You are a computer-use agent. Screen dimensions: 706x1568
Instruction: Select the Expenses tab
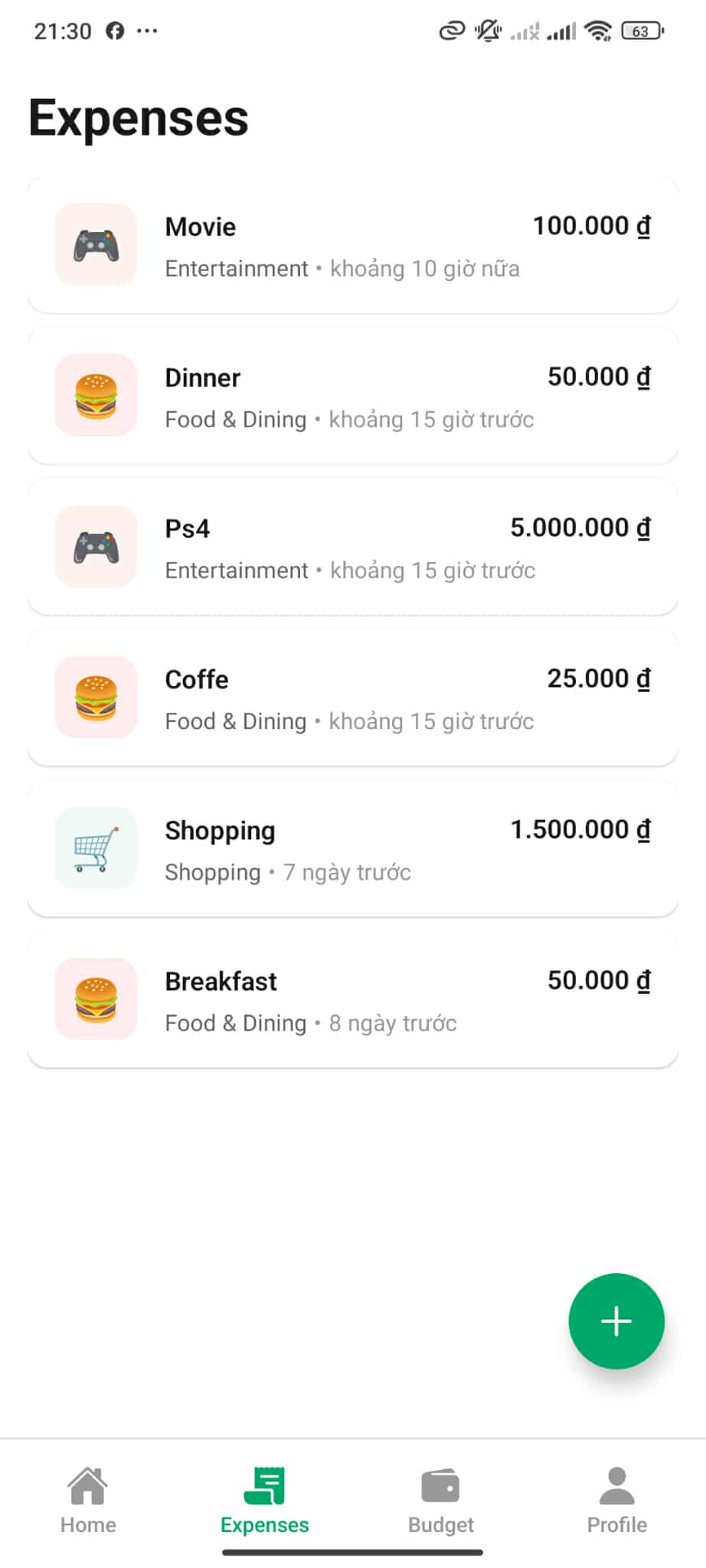coord(264,1500)
